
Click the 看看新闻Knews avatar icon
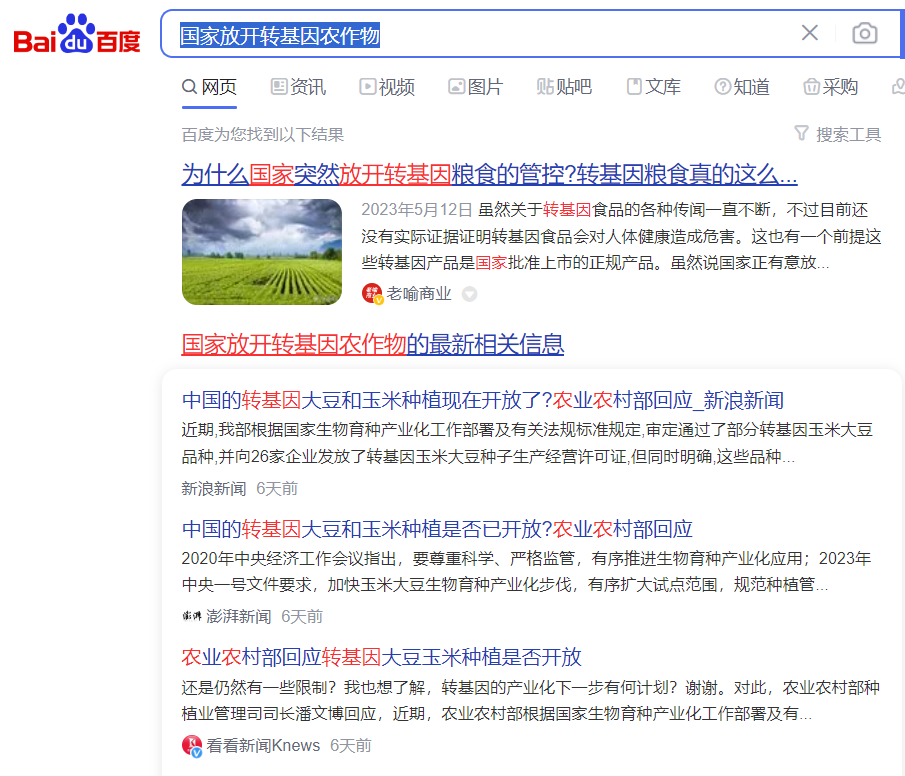(192, 745)
